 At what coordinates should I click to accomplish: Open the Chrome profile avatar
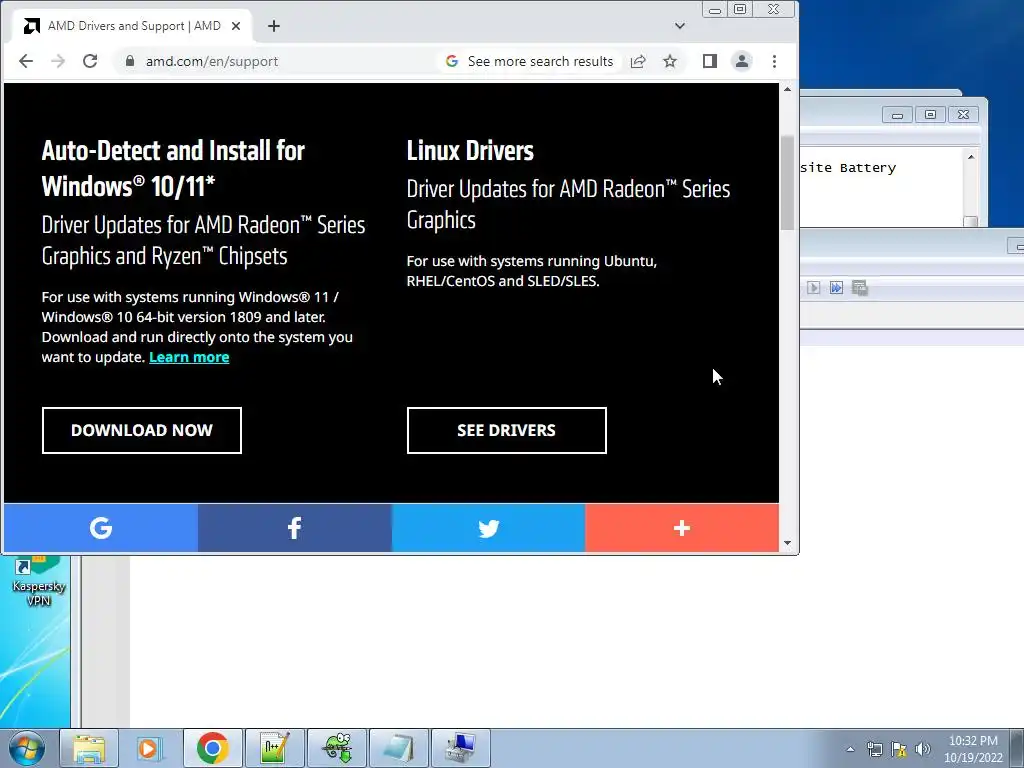point(742,61)
